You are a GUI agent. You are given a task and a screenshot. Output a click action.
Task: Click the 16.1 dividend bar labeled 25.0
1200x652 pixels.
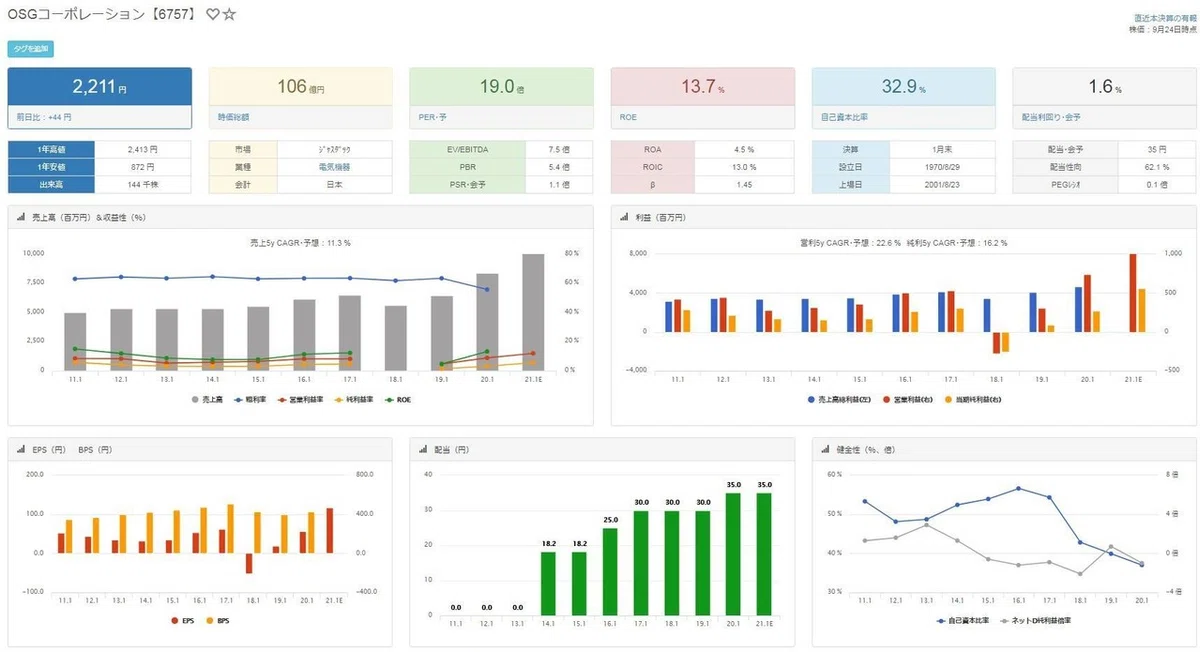pyautogui.click(x=609, y=571)
